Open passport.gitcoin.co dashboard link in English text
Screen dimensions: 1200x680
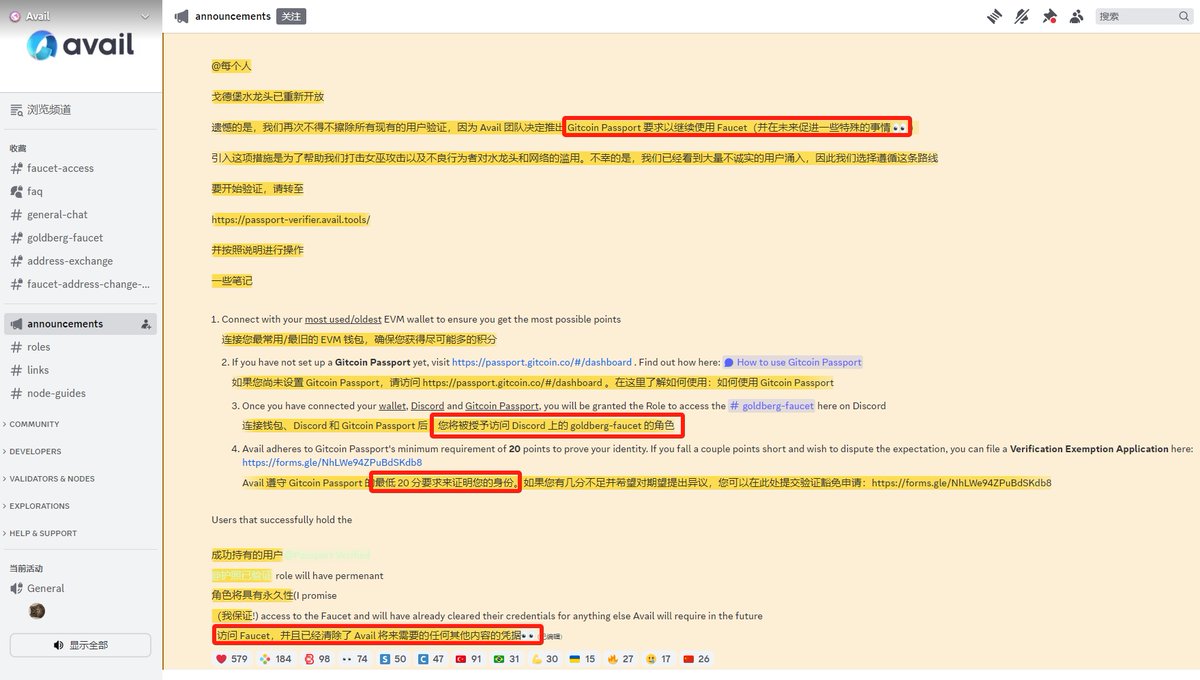point(542,362)
